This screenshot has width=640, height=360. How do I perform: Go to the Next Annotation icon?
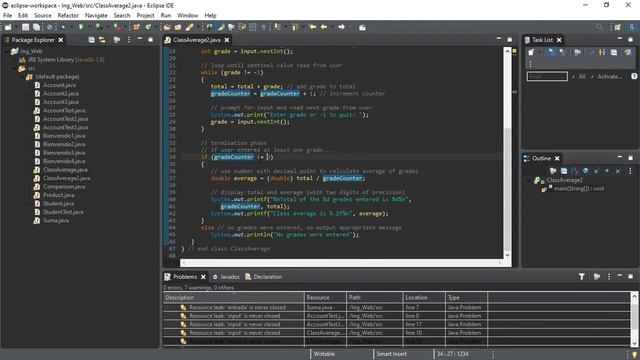tap(276, 27)
